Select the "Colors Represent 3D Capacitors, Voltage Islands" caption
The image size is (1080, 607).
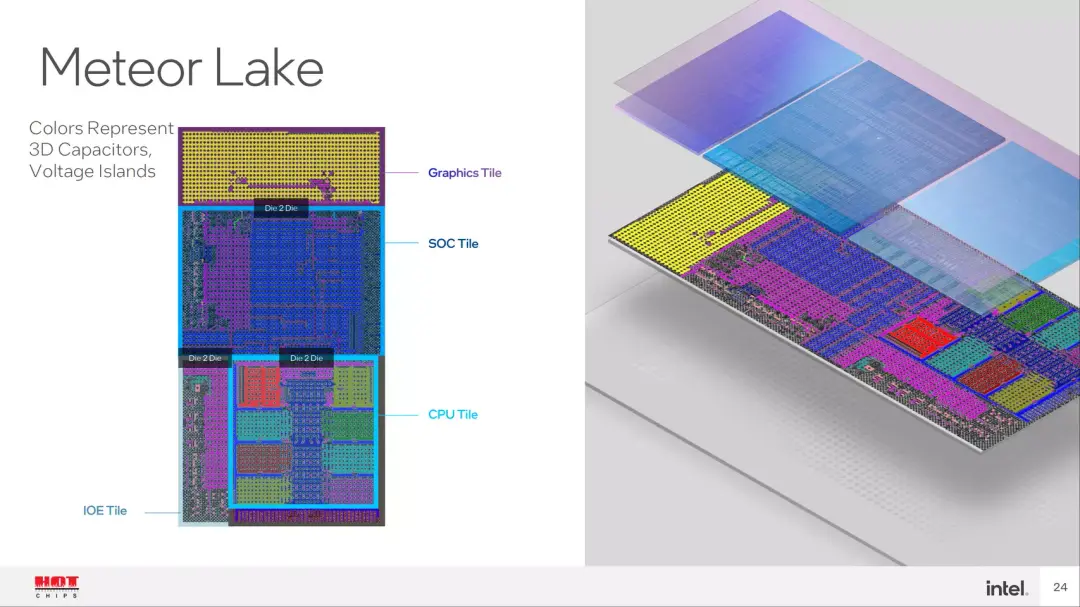click(101, 150)
